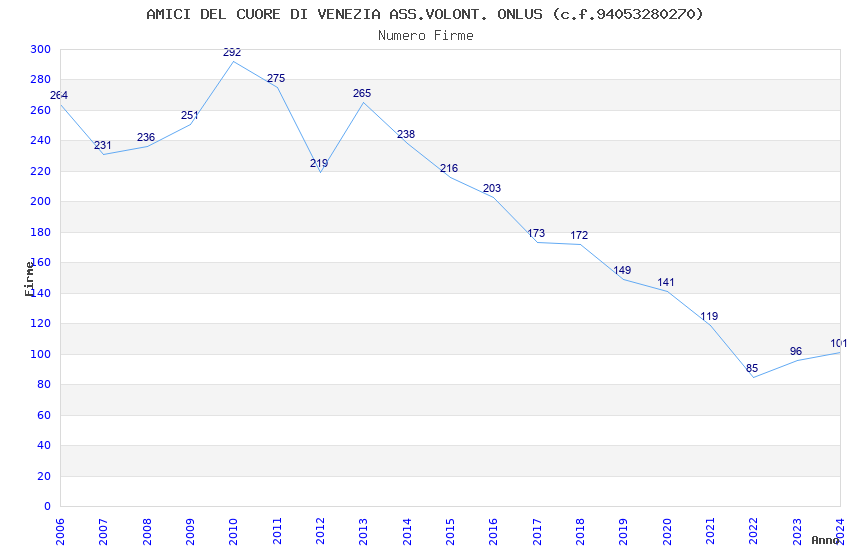Click y-axis tick value 100
The image size is (850, 550).
pos(41,354)
